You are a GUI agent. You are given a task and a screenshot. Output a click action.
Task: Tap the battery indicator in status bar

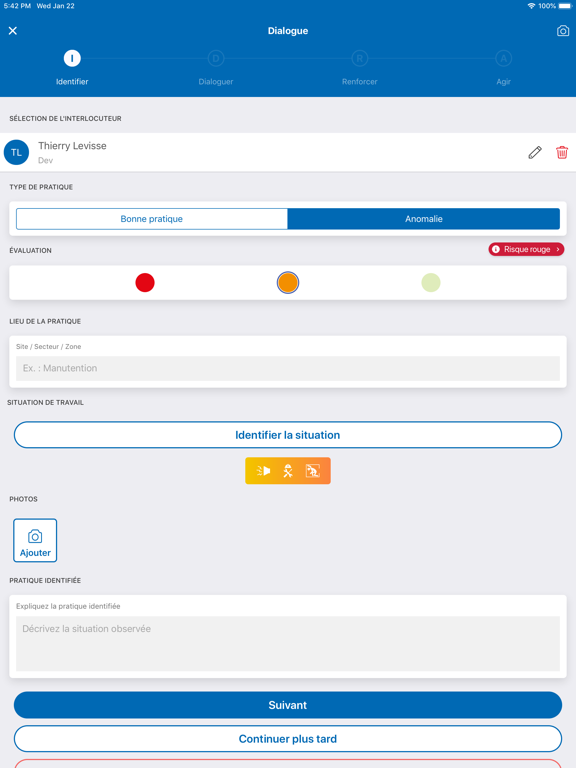pos(565,6)
